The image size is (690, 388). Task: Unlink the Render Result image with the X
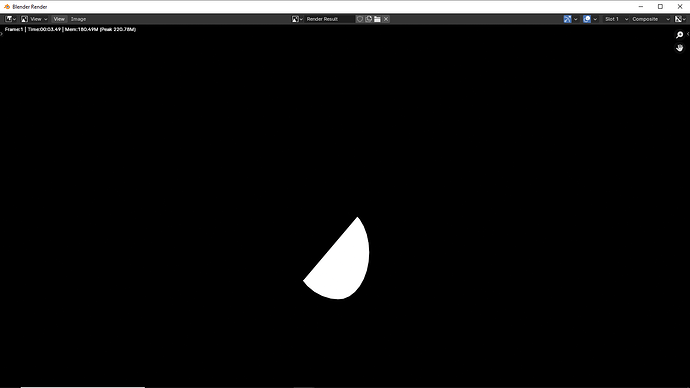pyautogui.click(x=386, y=19)
